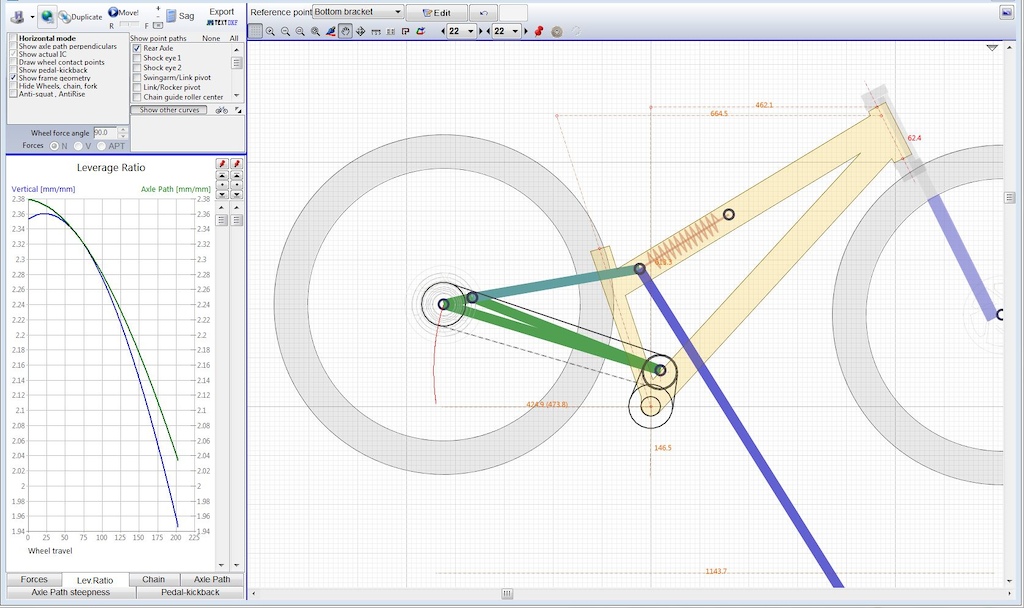
Task: Toggle Hide Wheels, chain, fork checkbox
Action: click(x=13, y=86)
